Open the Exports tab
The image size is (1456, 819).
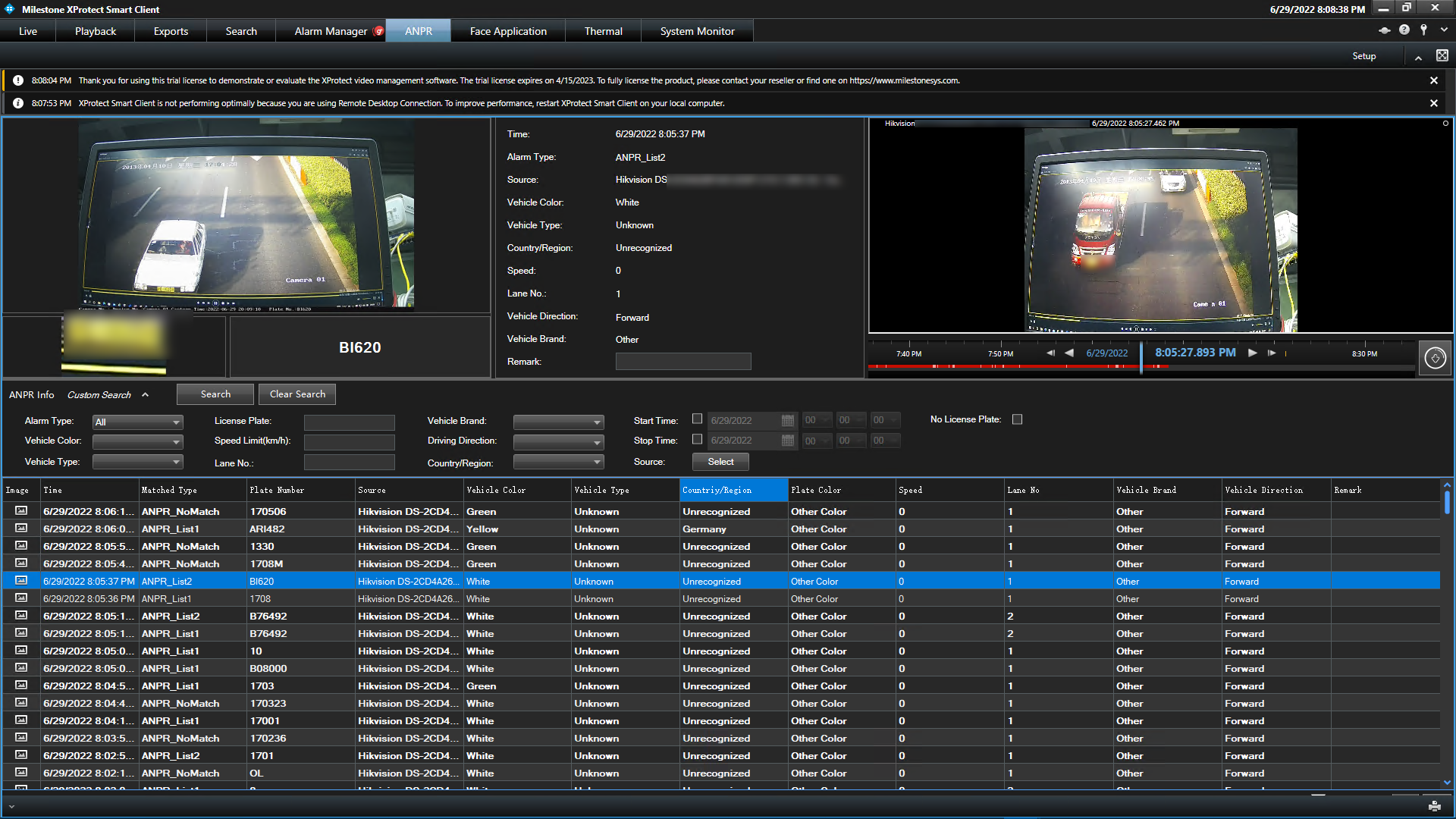point(171,31)
